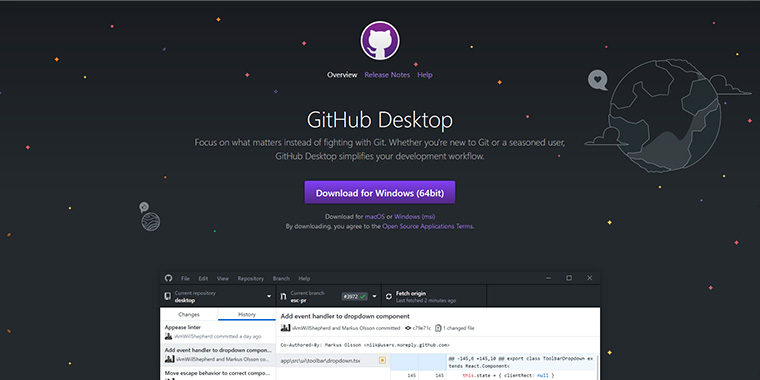Click the #3972 pull request badge
Viewport: 760px width, 380px height.
354,296
